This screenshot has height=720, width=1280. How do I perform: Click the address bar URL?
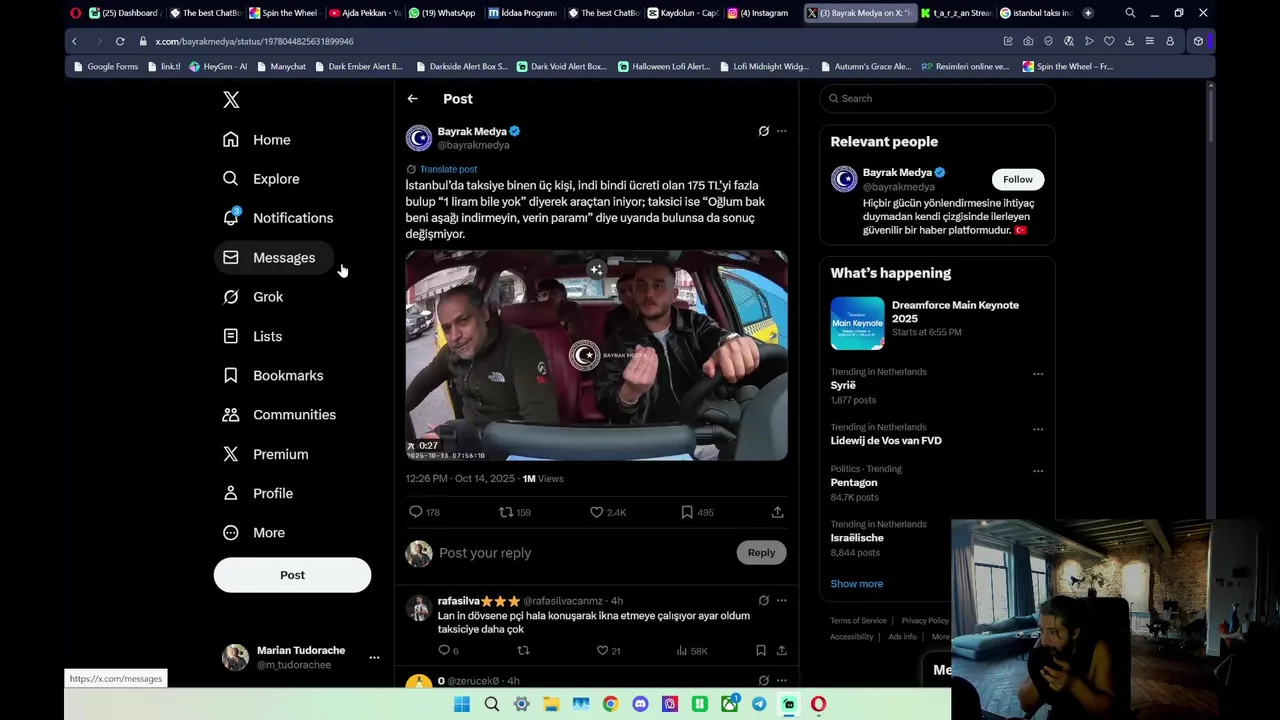pos(254,41)
